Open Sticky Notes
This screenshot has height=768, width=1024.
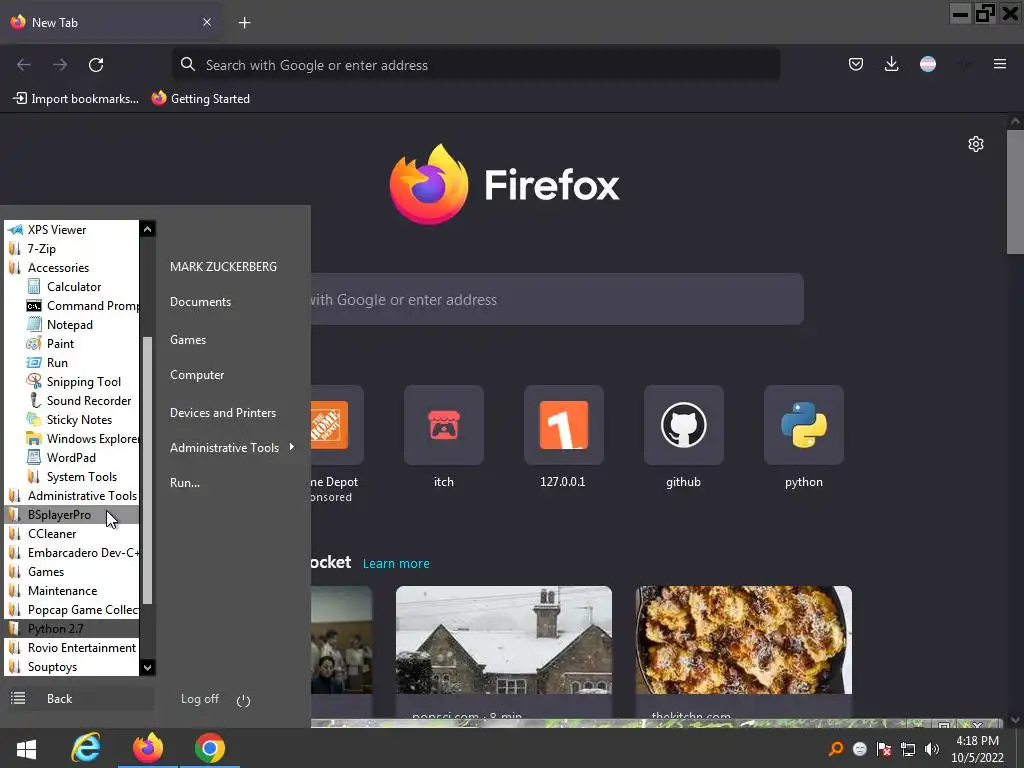79,419
